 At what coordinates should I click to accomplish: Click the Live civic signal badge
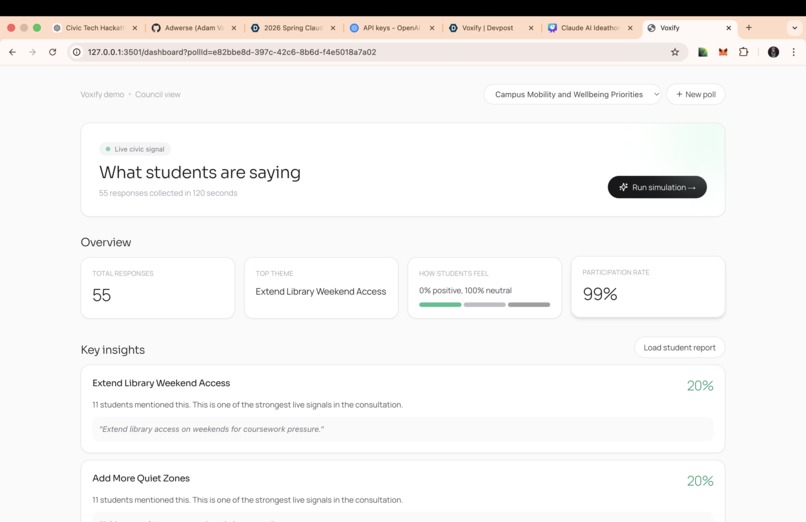(135, 149)
